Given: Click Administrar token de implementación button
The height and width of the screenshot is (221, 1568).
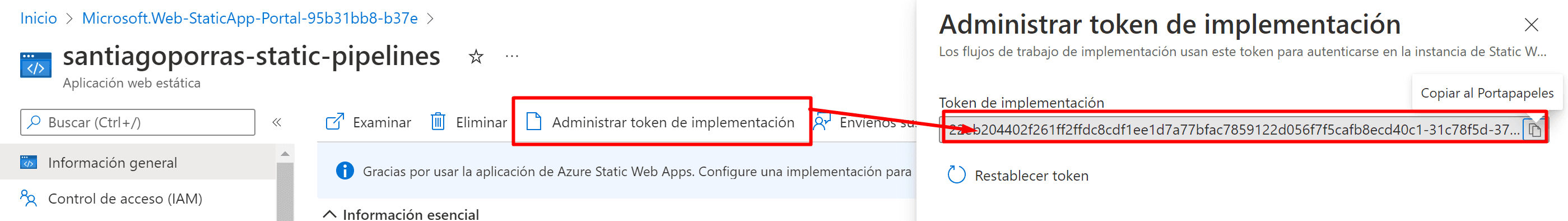Looking at the screenshot, I should point(662,122).
